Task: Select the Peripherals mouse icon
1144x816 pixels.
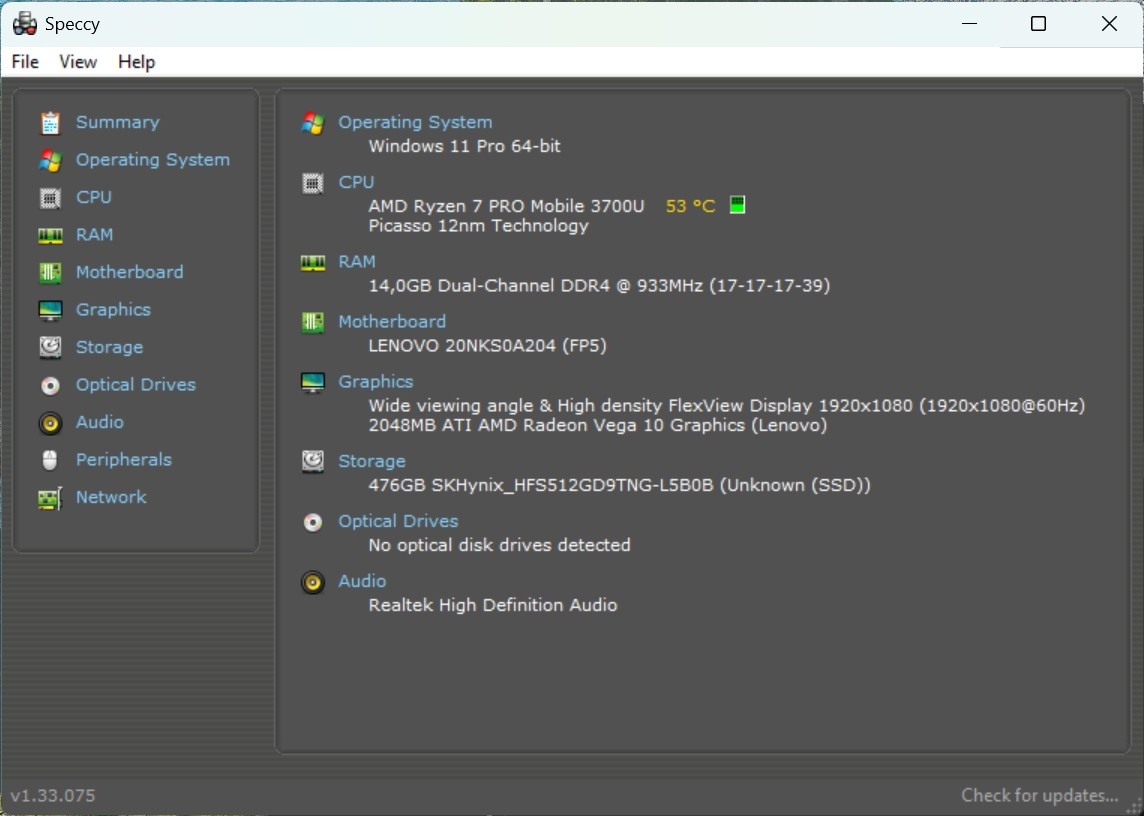Action: 51,460
